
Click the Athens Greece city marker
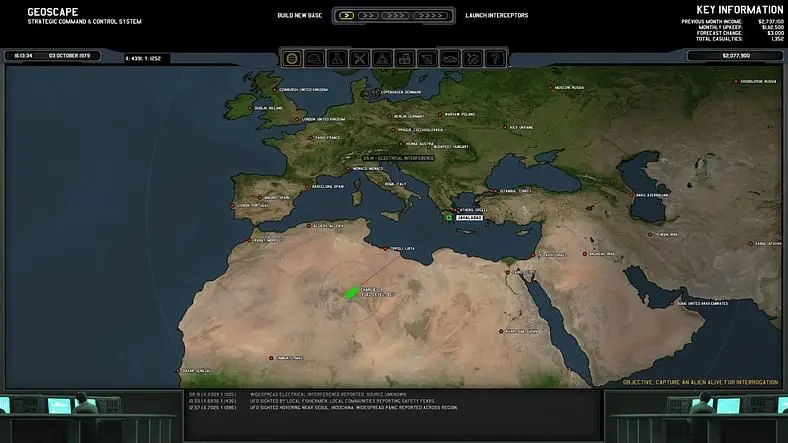tap(455, 210)
